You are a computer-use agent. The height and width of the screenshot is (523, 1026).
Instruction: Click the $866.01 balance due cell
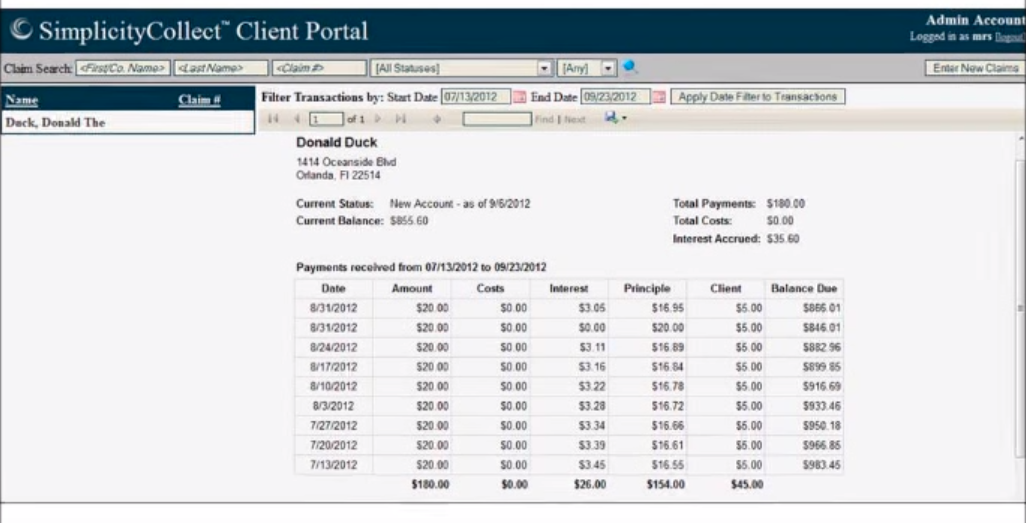tap(804, 308)
